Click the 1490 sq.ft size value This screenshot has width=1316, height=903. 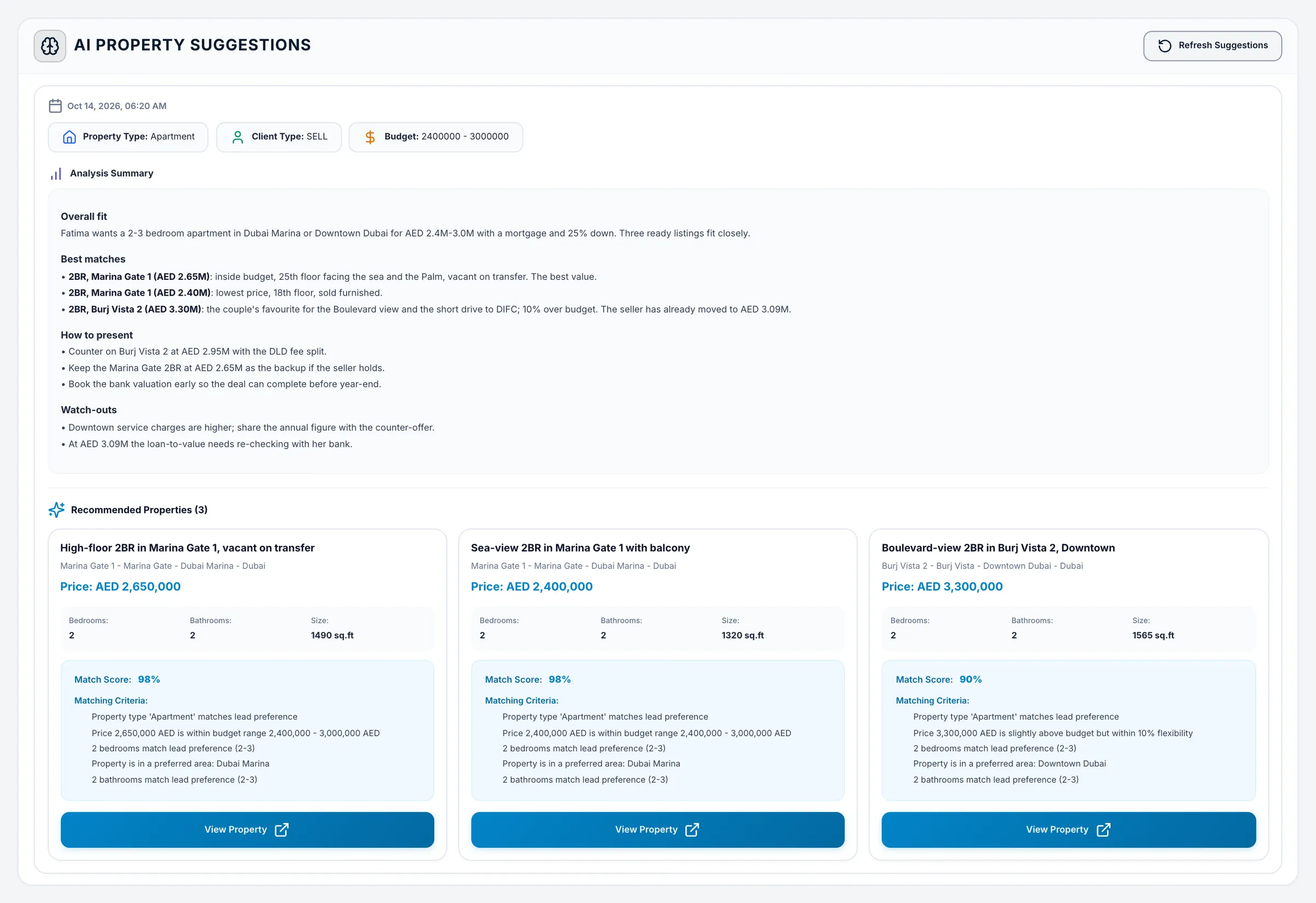(x=332, y=636)
